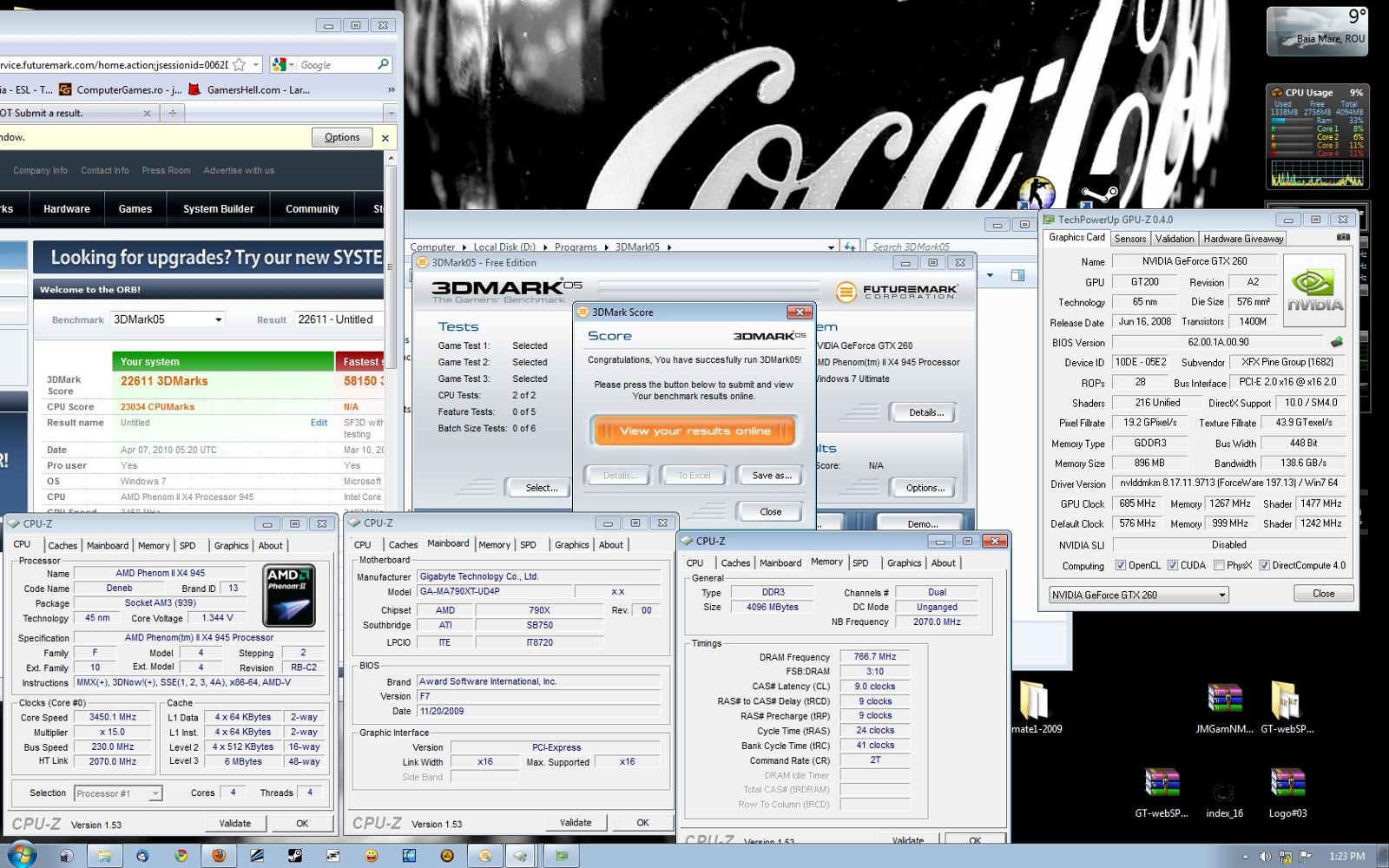Toggle the Explorer preview pane icon
Image resolution: width=1389 pixels, height=868 pixels.
[x=1017, y=275]
